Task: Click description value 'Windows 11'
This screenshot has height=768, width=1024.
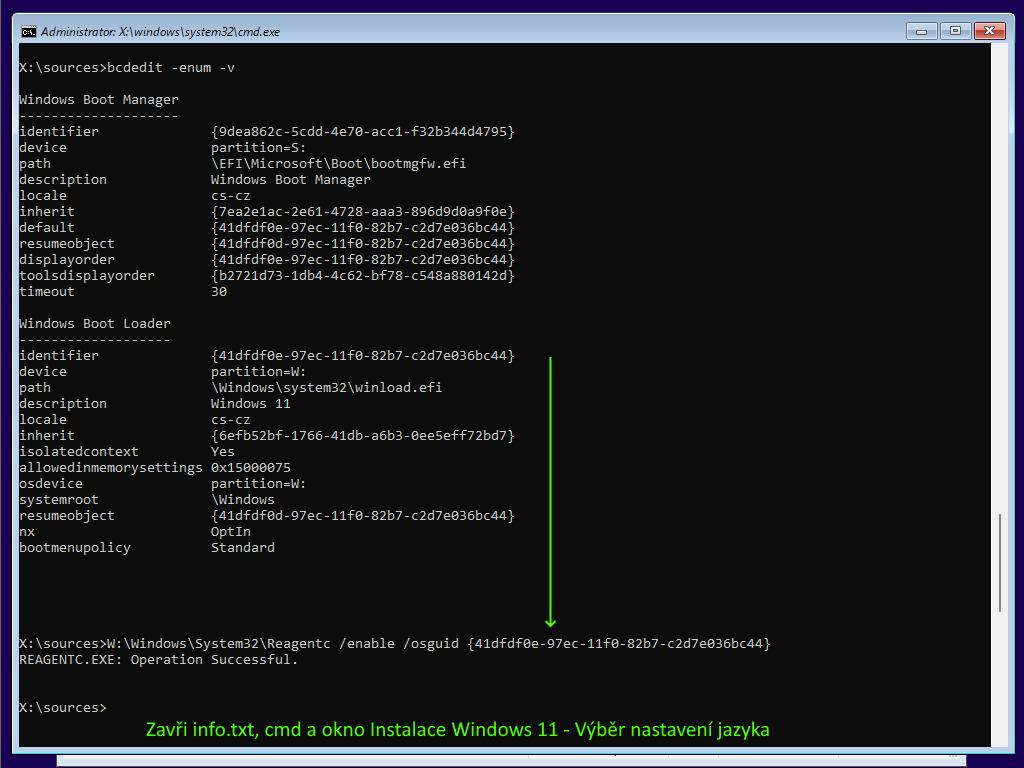Action: pyautogui.click(x=251, y=404)
